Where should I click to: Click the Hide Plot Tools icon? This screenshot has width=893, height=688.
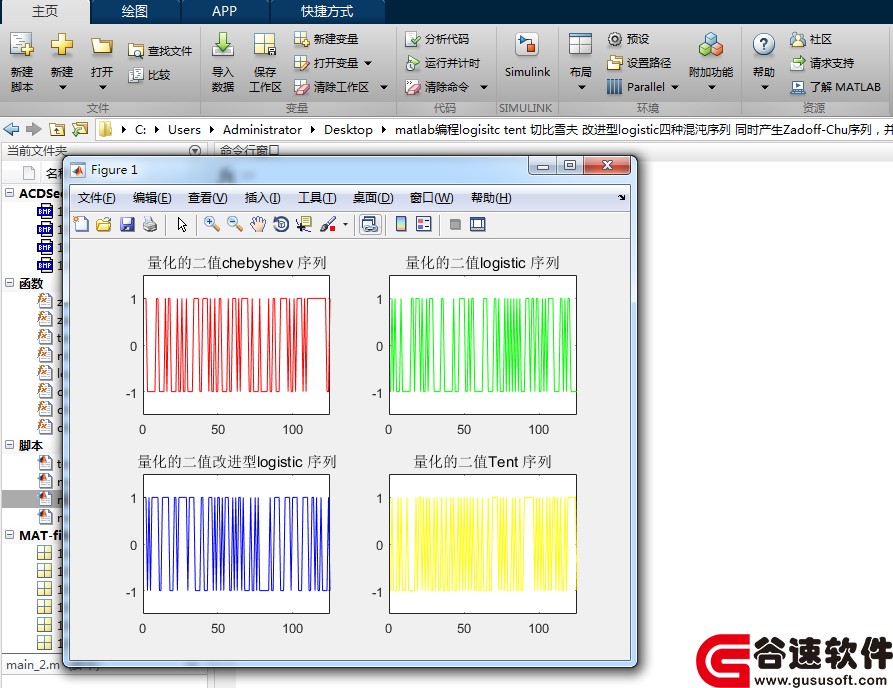(454, 224)
